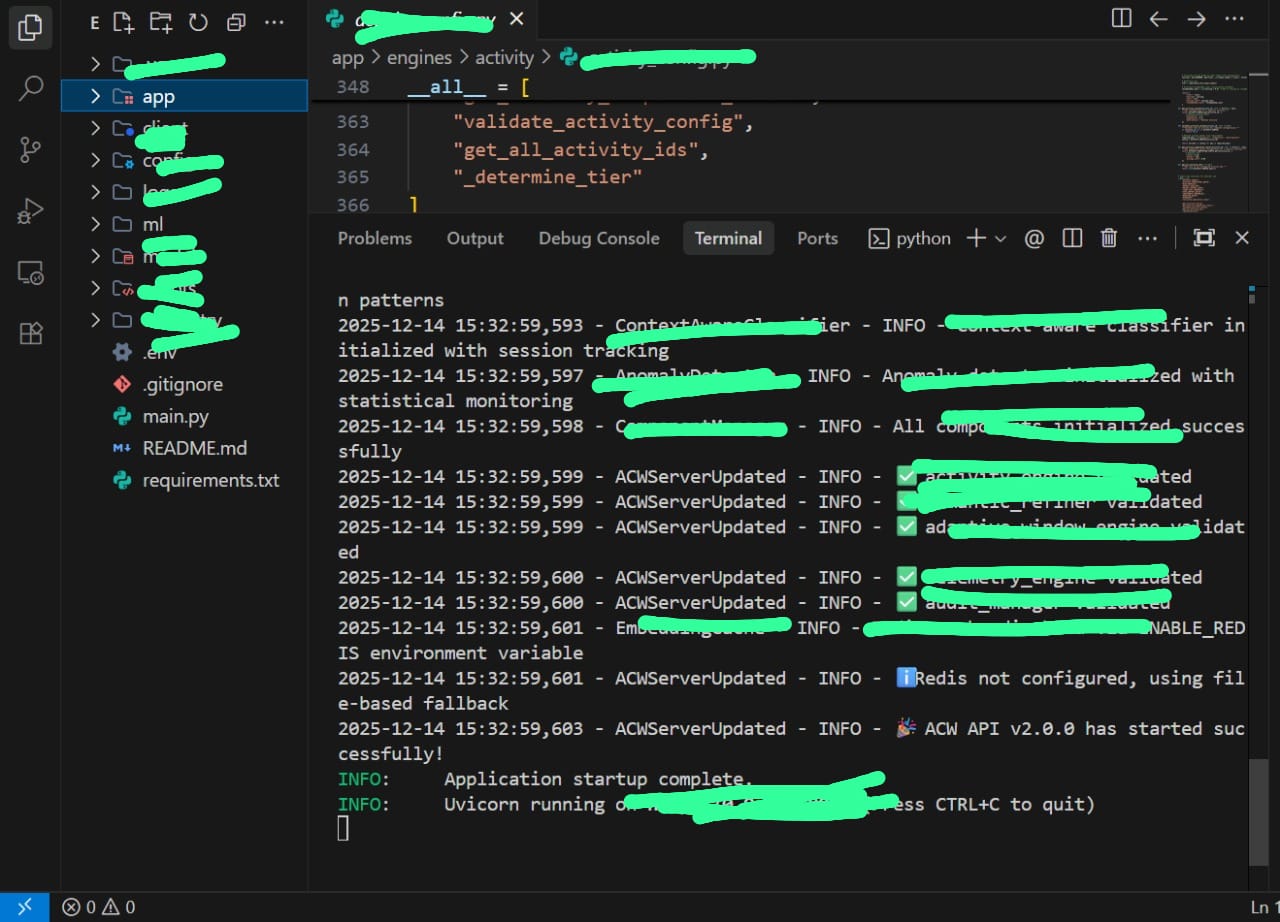Click the editor minimap preview
Image resolution: width=1280 pixels, height=922 pixels.
[x=1211, y=140]
